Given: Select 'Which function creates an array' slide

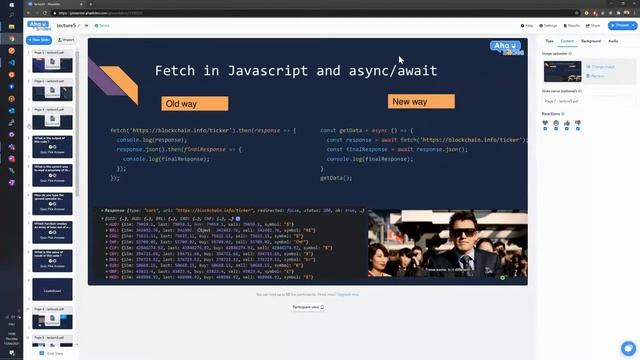Looking at the screenshot, I should point(52,232).
